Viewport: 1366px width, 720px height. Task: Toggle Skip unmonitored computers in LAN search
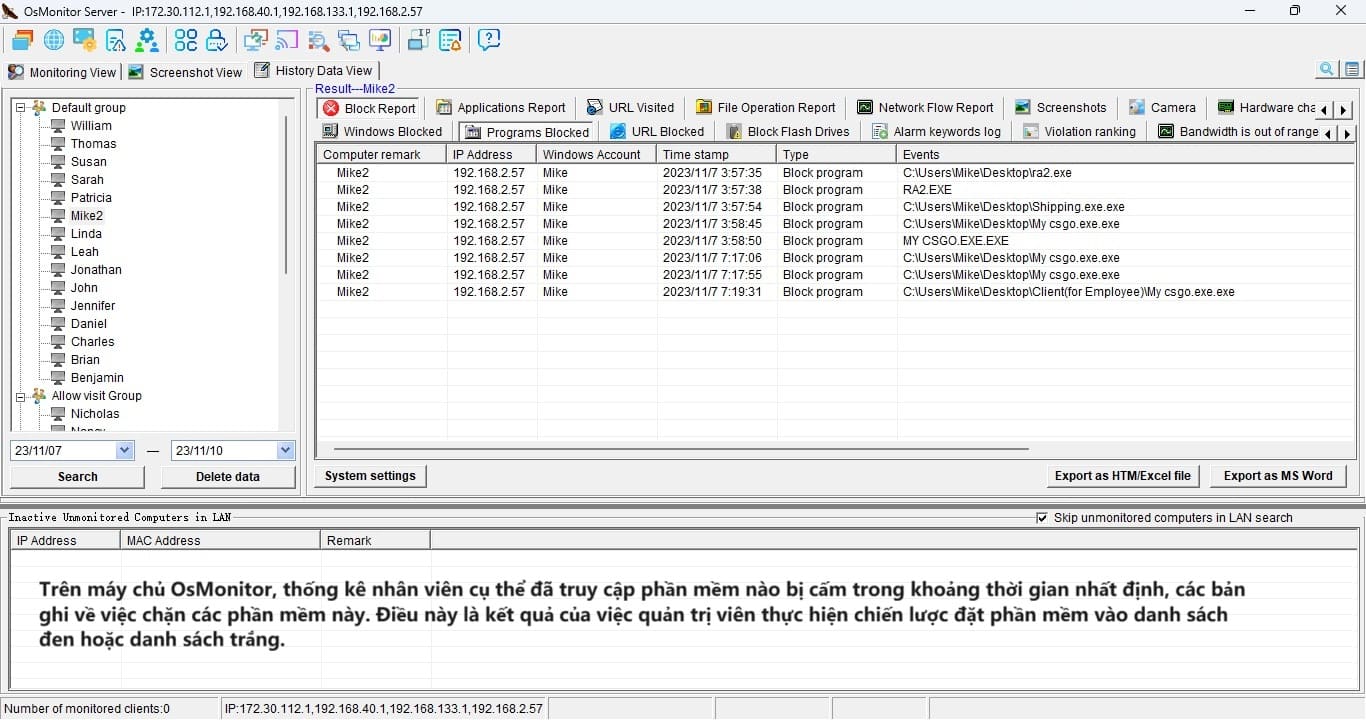1042,518
